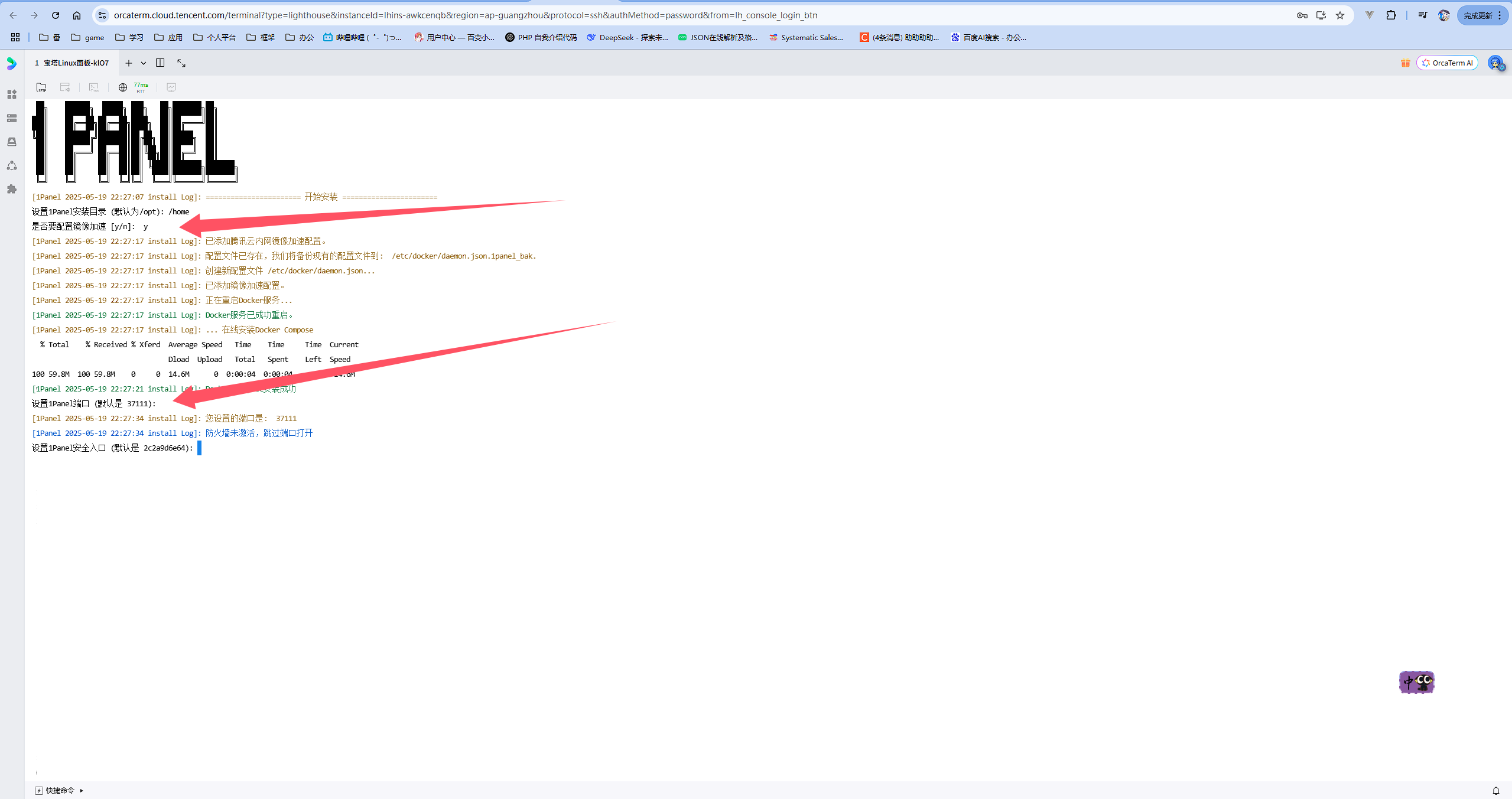Image resolution: width=1512 pixels, height=799 pixels.
Task: Open the user avatar account menu
Action: point(1495,63)
